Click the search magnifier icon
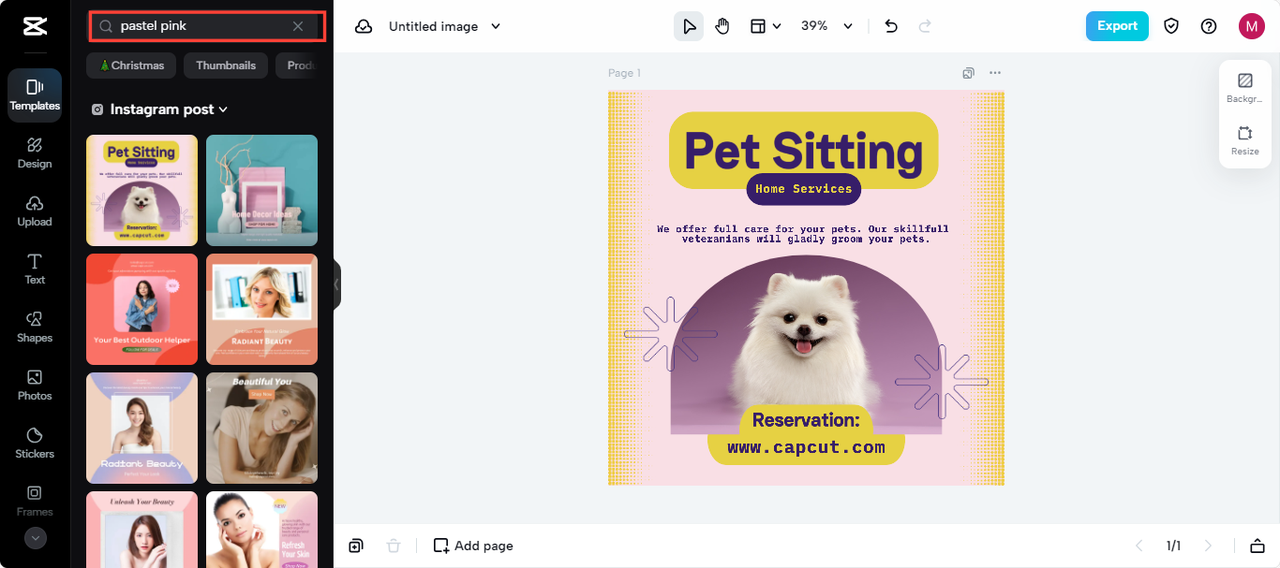 pyautogui.click(x=105, y=26)
